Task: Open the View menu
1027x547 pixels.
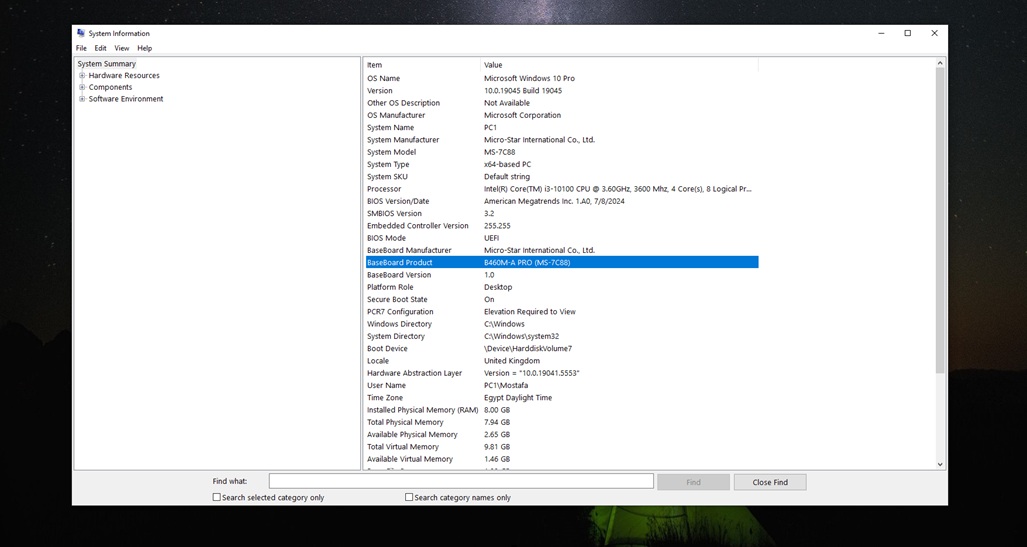Action: 122,48
